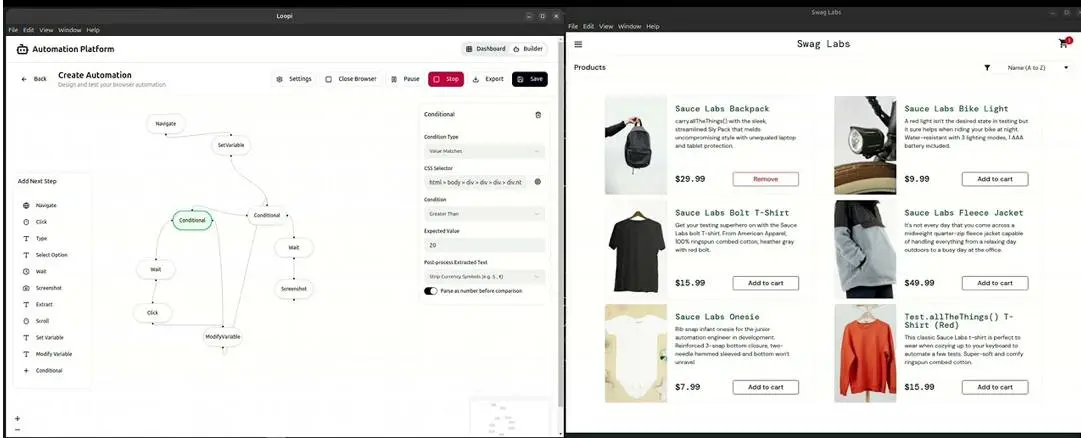Open the Edit menu in Loopi window

coord(28,30)
